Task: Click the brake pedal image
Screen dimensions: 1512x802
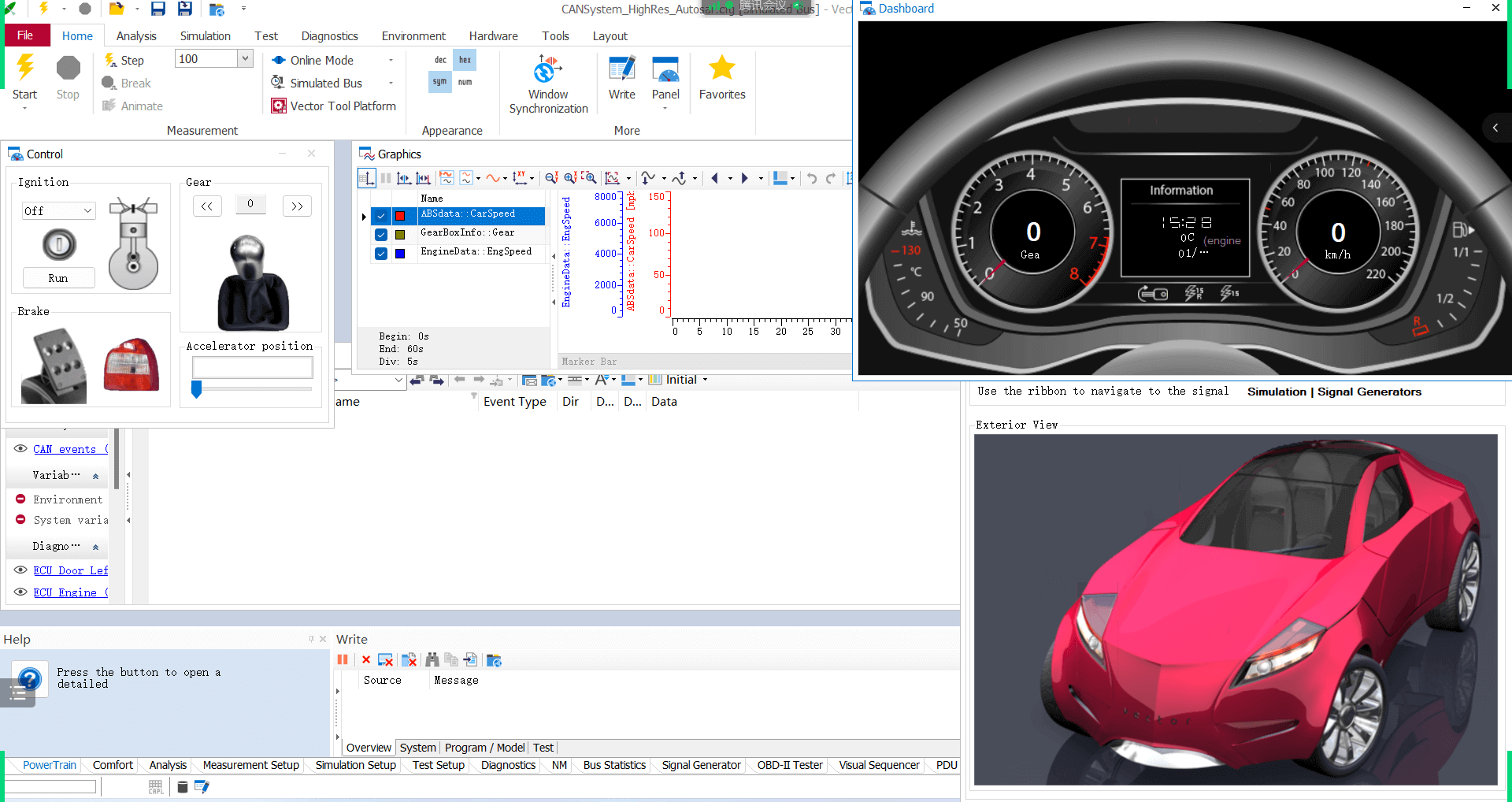Action: (54, 366)
